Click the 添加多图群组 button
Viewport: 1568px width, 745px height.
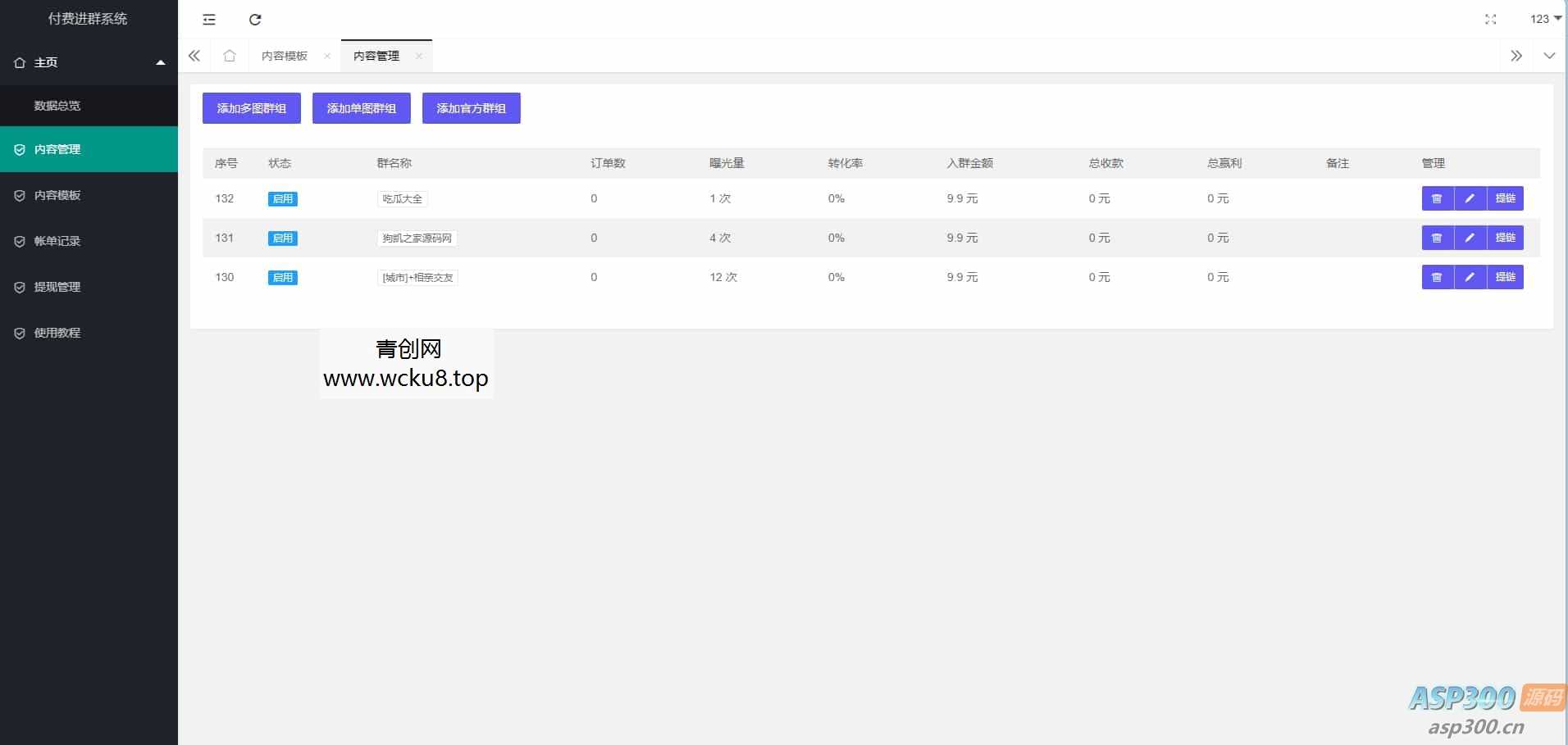pyautogui.click(x=251, y=108)
